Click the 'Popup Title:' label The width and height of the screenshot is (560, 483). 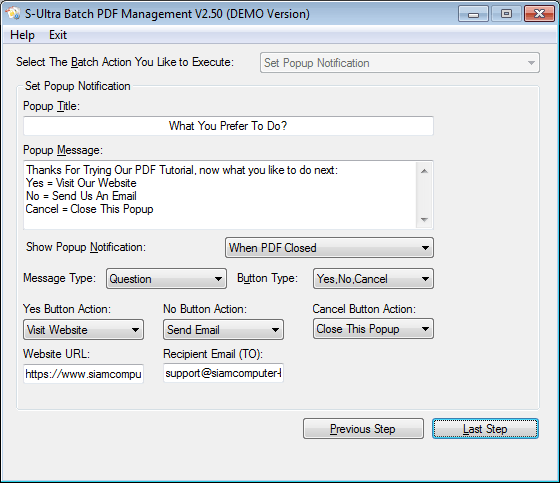pos(51,106)
